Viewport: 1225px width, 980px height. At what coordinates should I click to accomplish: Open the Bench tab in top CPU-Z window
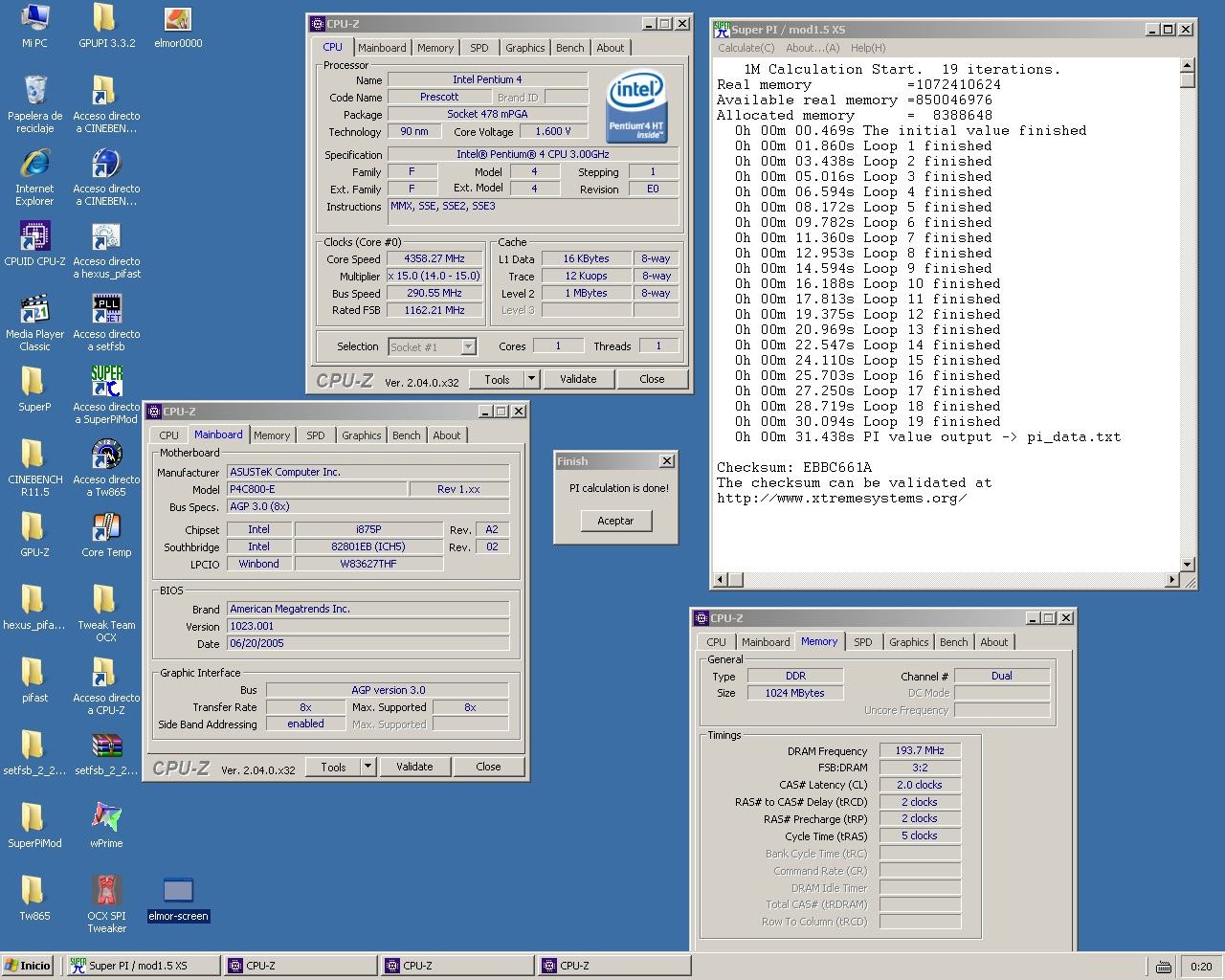[569, 48]
